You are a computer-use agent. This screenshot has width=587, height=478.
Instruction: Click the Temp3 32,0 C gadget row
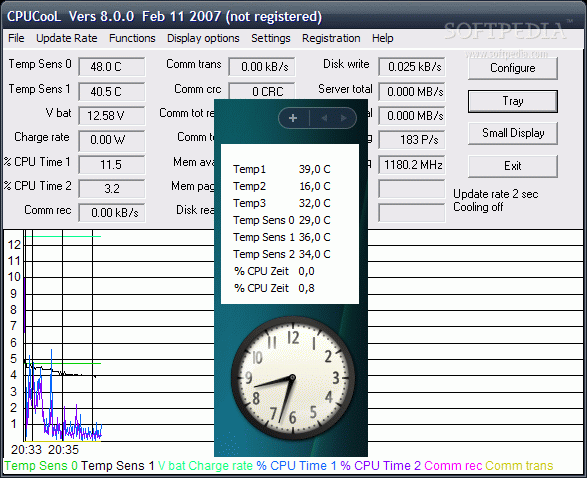pyautogui.click(x=282, y=203)
